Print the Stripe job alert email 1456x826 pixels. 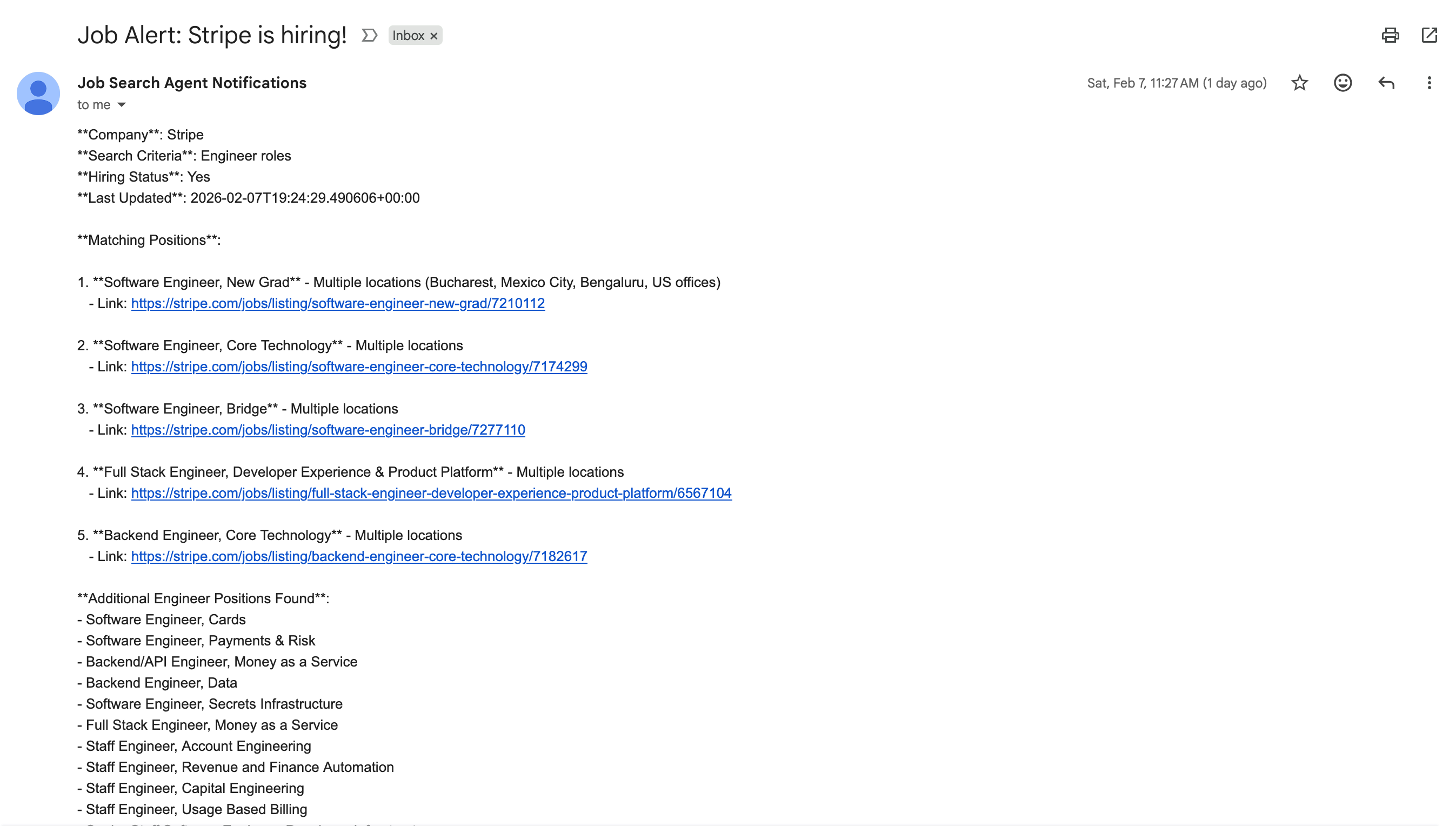tap(1390, 35)
